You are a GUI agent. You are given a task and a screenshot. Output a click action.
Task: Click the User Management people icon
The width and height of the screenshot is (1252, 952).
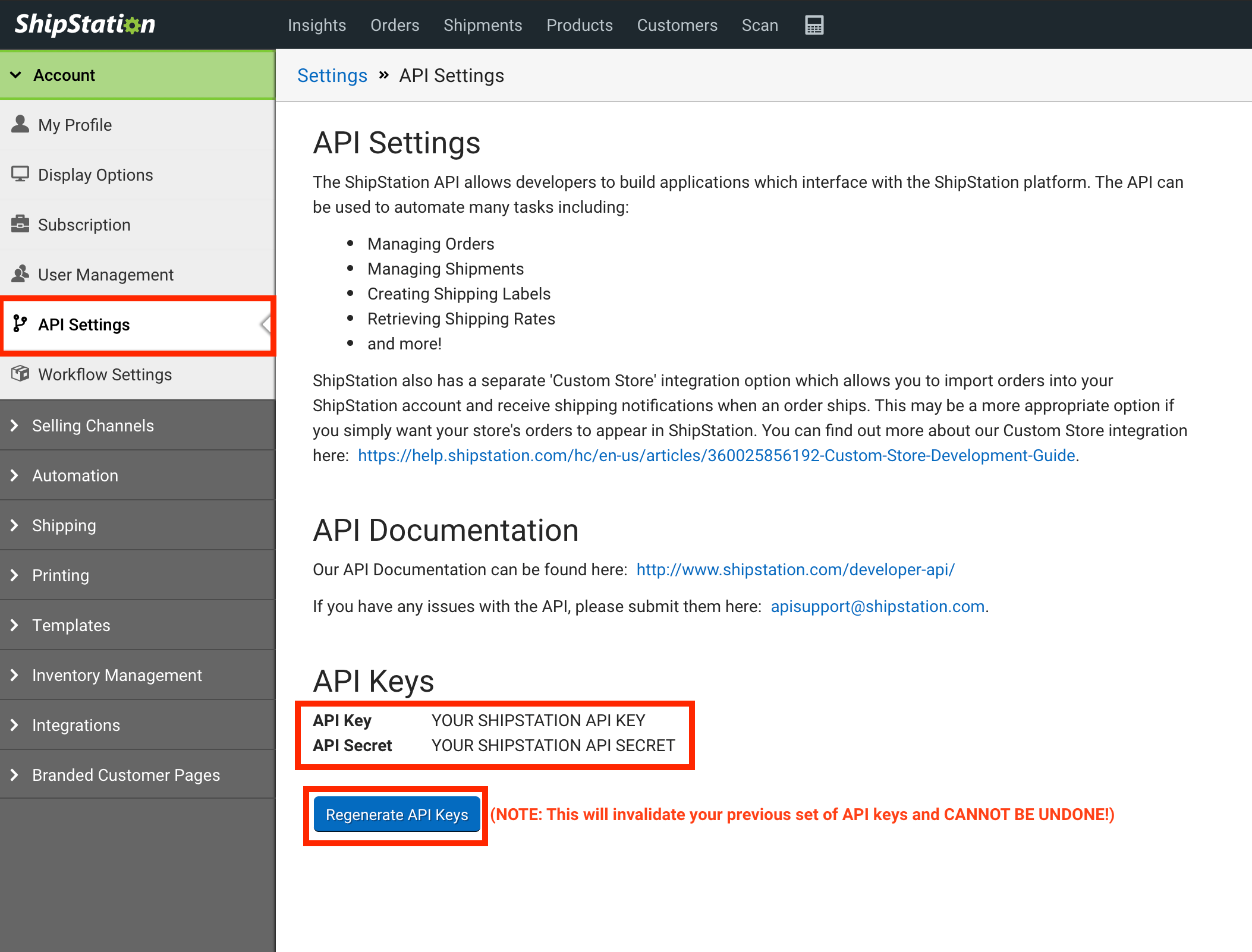(x=20, y=274)
